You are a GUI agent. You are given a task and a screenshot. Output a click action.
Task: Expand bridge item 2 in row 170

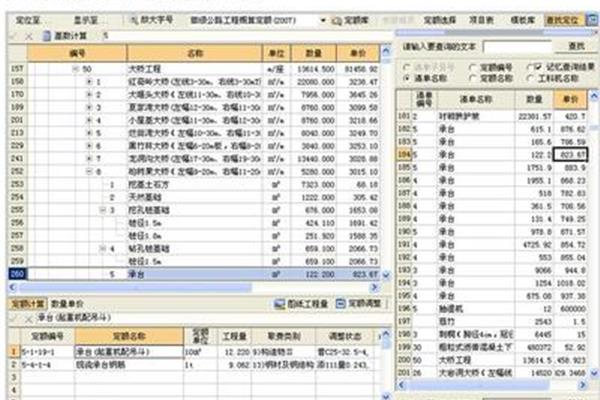click(x=89, y=95)
